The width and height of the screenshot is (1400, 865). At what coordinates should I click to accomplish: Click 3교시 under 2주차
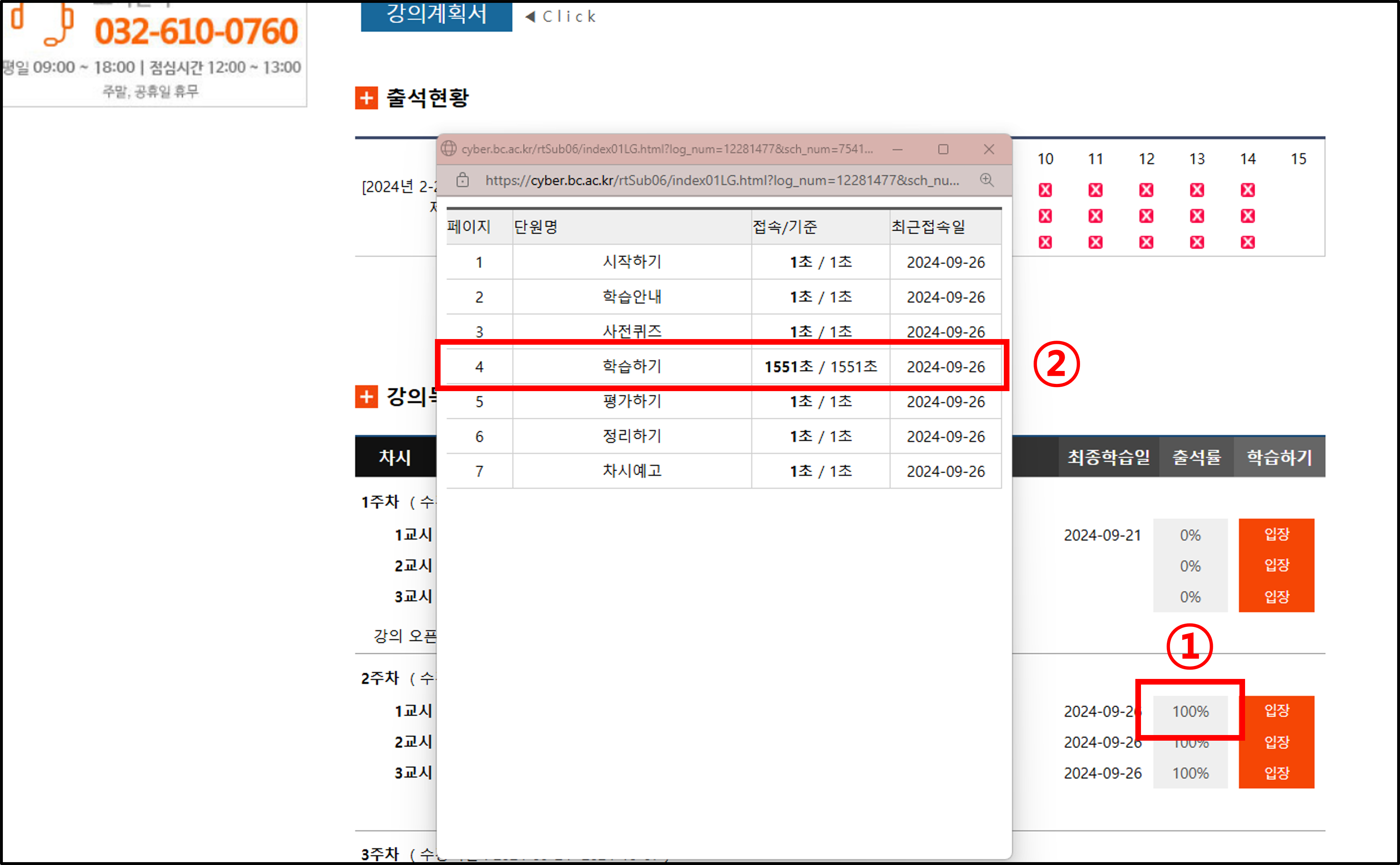pyautogui.click(x=413, y=773)
